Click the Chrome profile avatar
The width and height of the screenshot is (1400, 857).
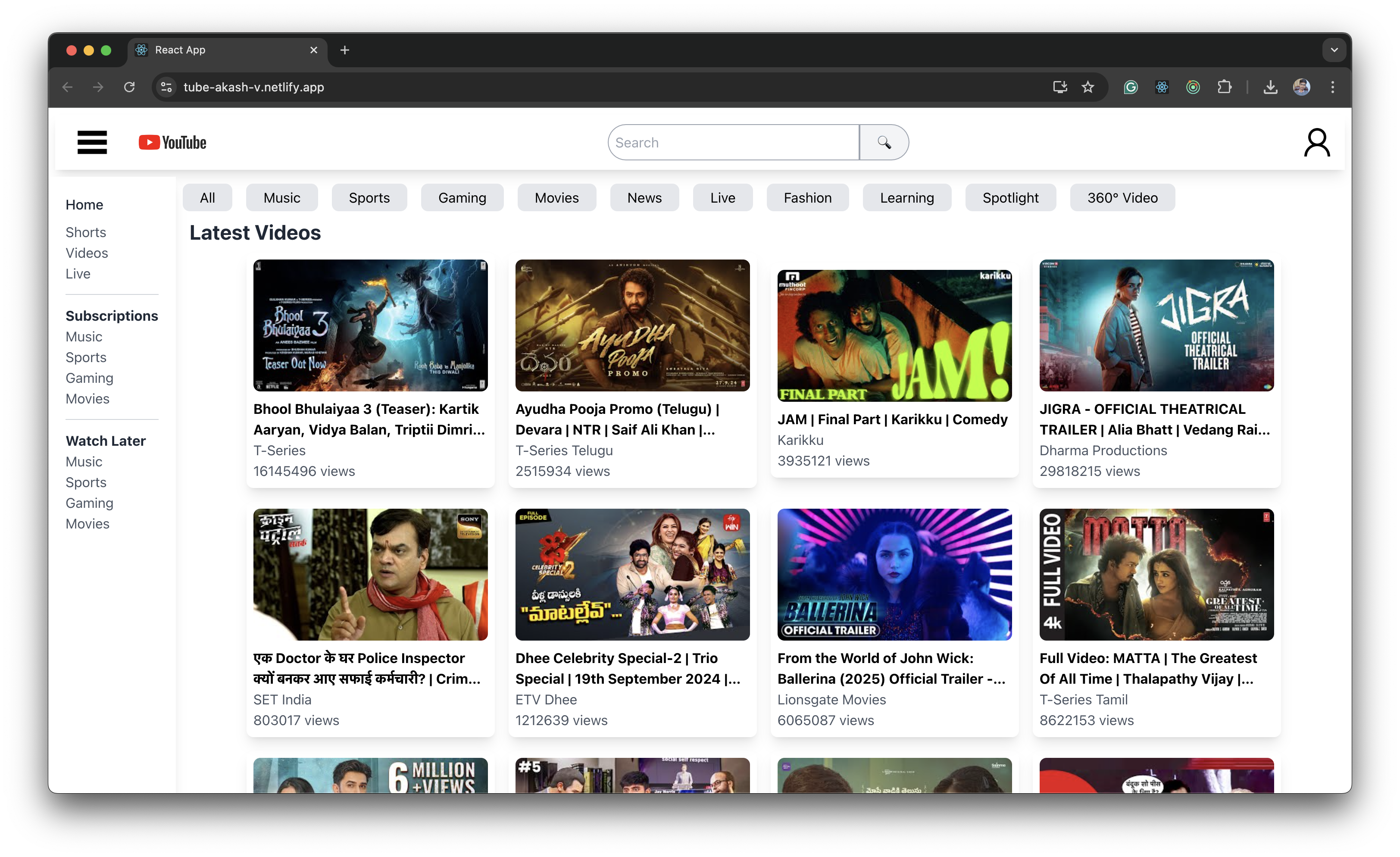pyautogui.click(x=1302, y=87)
